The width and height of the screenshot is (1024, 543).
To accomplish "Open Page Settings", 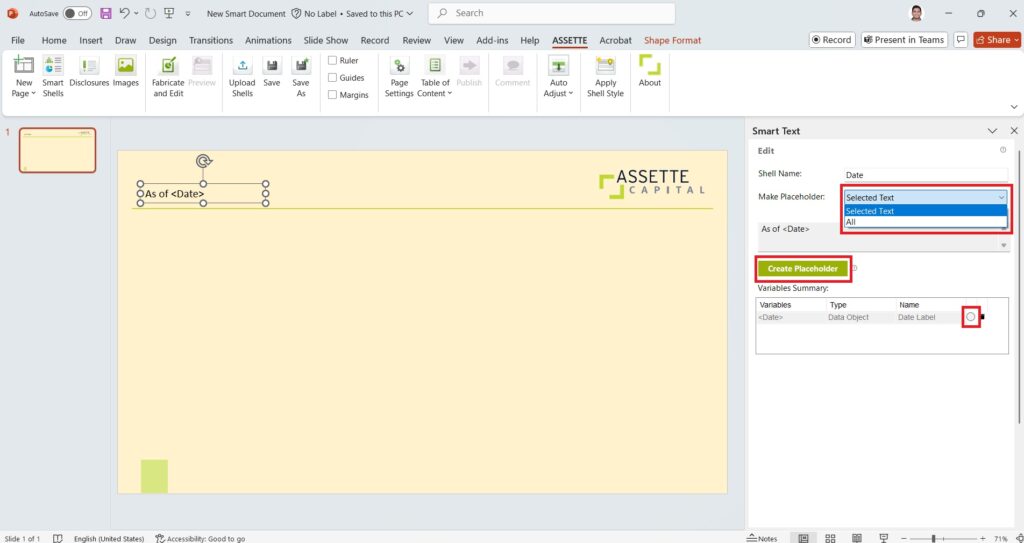I will pyautogui.click(x=399, y=76).
